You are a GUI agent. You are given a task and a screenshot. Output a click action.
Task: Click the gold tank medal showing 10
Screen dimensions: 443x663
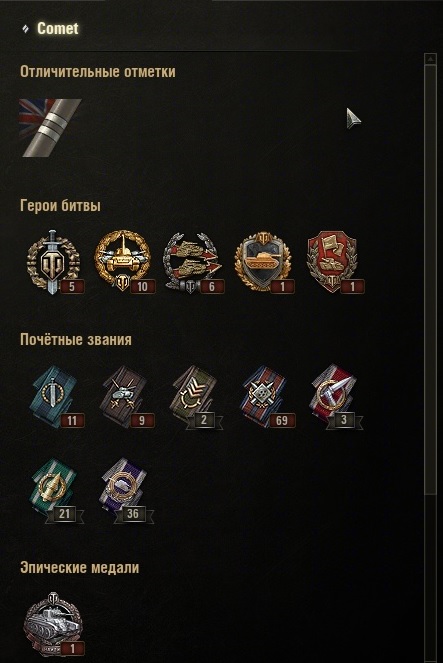[123, 261]
